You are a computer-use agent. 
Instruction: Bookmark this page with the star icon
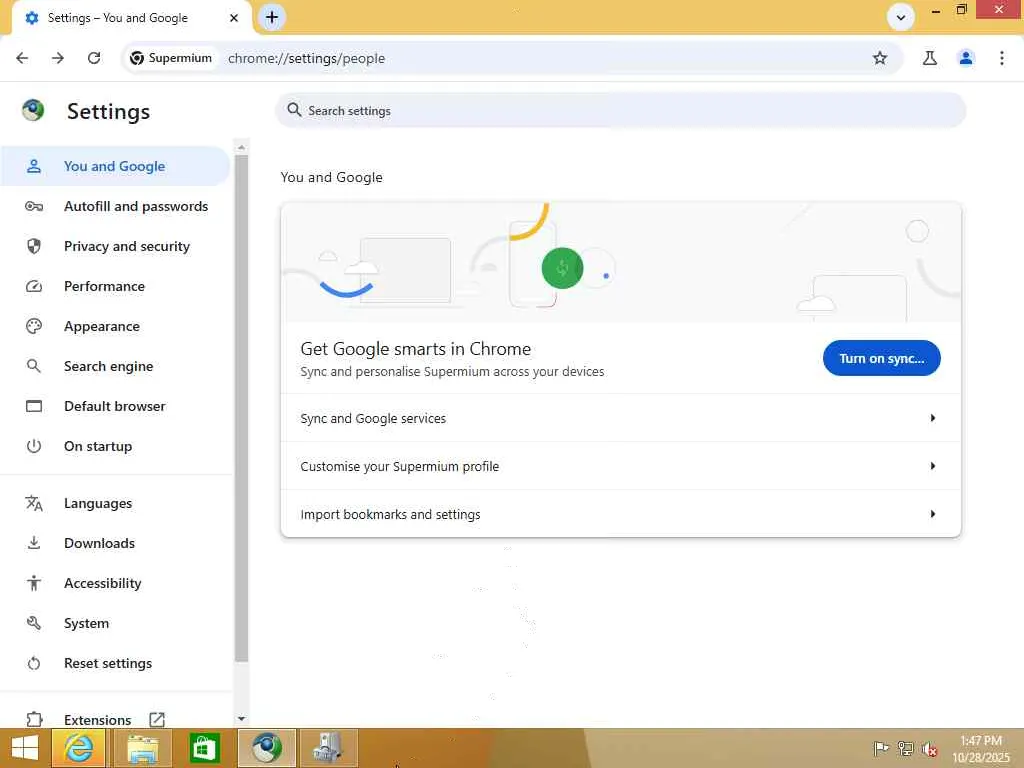click(x=880, y=58)
